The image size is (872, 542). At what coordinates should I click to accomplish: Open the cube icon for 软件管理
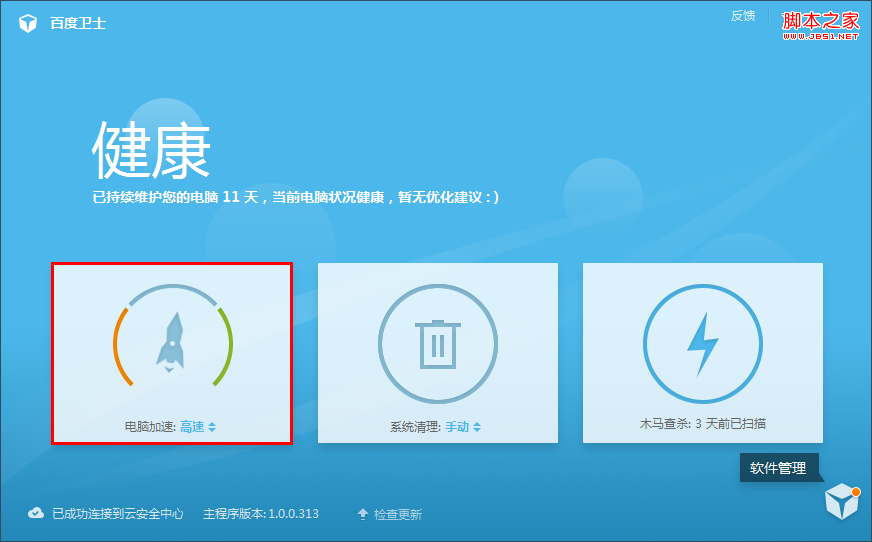(x=843, y=501)
